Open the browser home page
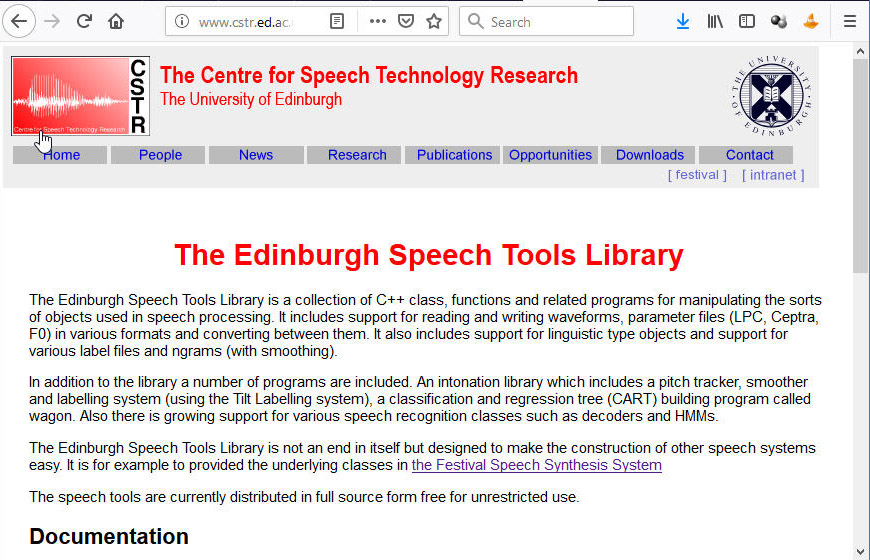This screenshot has width=870, height=560. (116, 22)
